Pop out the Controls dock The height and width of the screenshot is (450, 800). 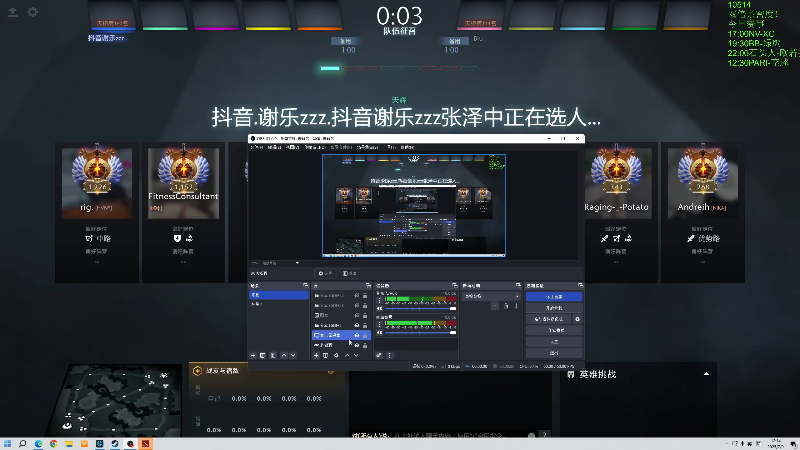580,285
